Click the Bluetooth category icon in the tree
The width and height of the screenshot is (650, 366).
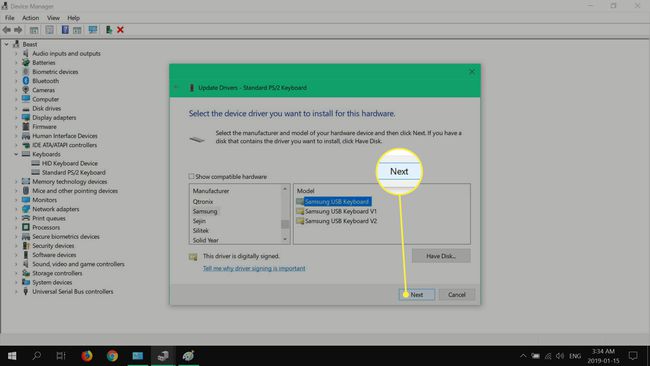26,81
